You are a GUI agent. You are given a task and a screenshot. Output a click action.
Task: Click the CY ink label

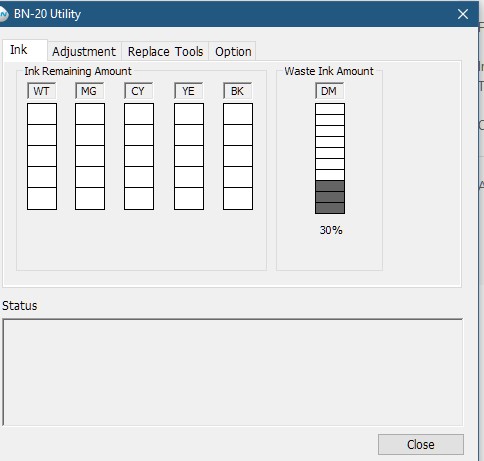click(138, 91)
